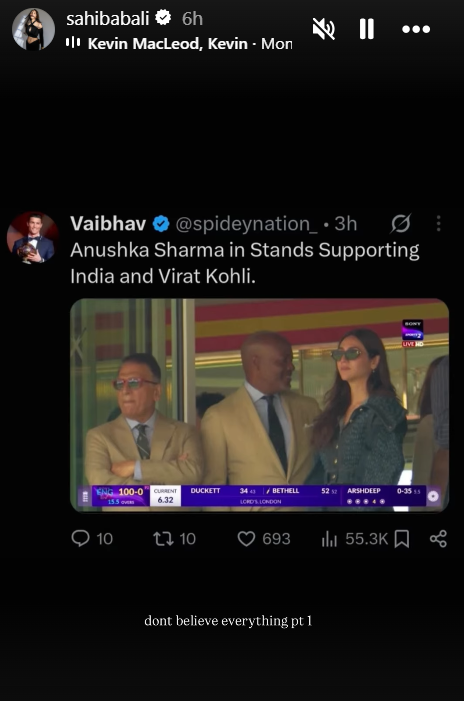
Task: Open the sahibabali username link
Action: tap(107, 19)
